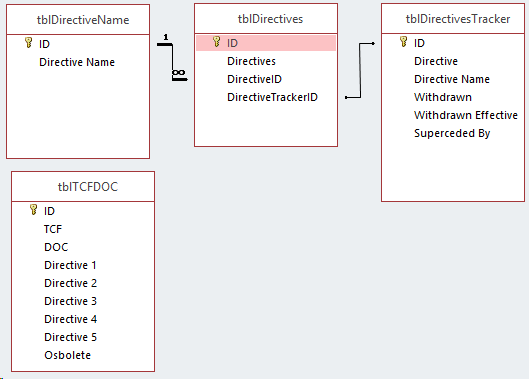Screen dimensions: 529x379
Task: Click the tblDirectivesTracker table title
Action: 458,19
